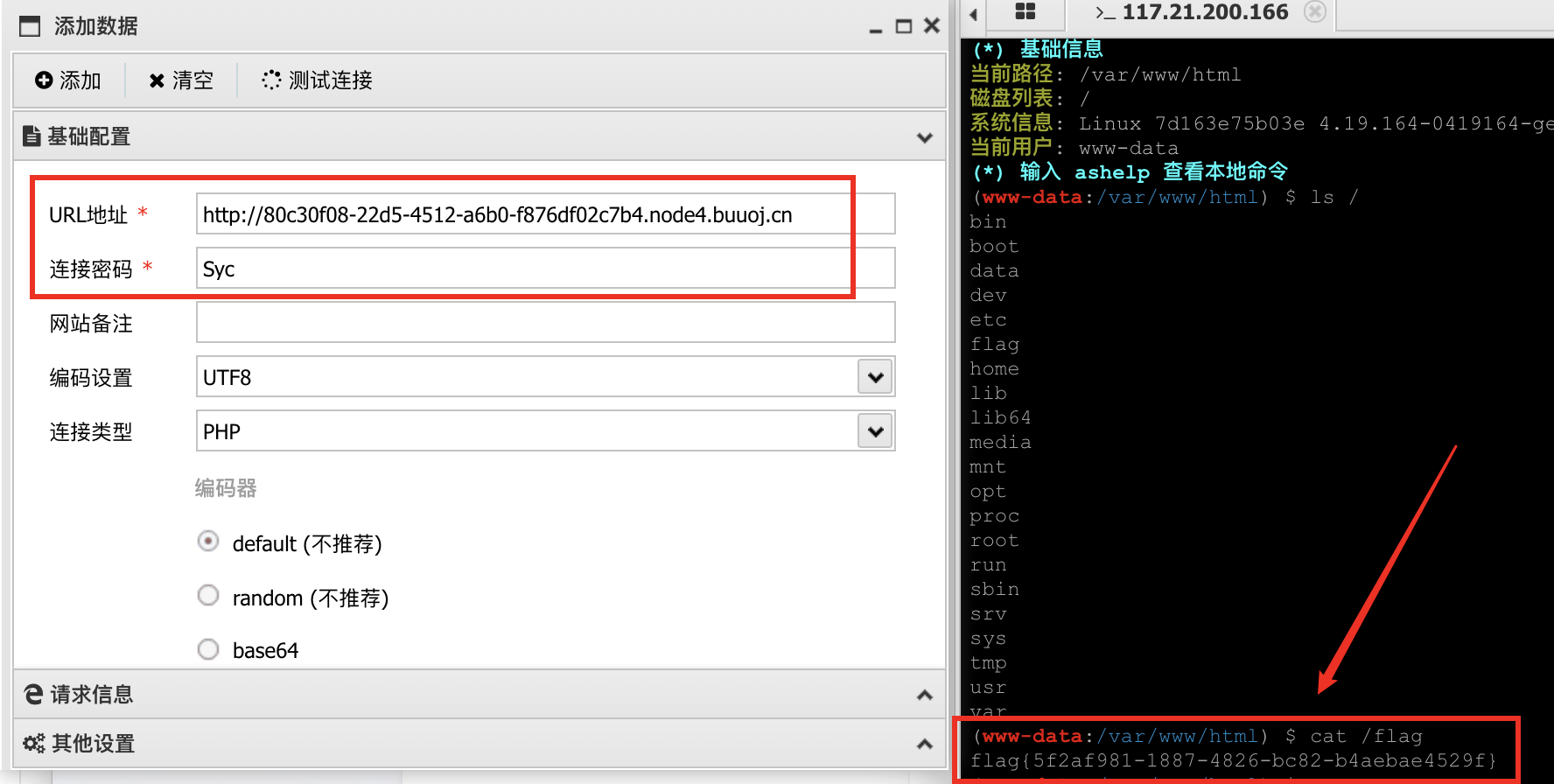This screenshot has height=784, width=1554.
Task: Click the 清空 clear button
Action: click(x=181, y=80)
